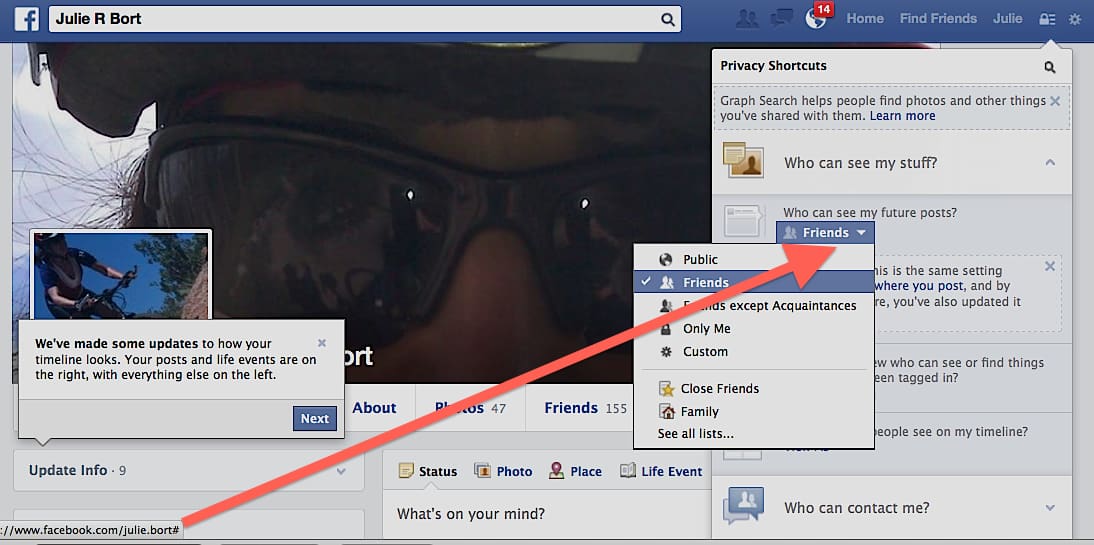
Task: Choose Friends except Acquaintances option
Action: 754,306
